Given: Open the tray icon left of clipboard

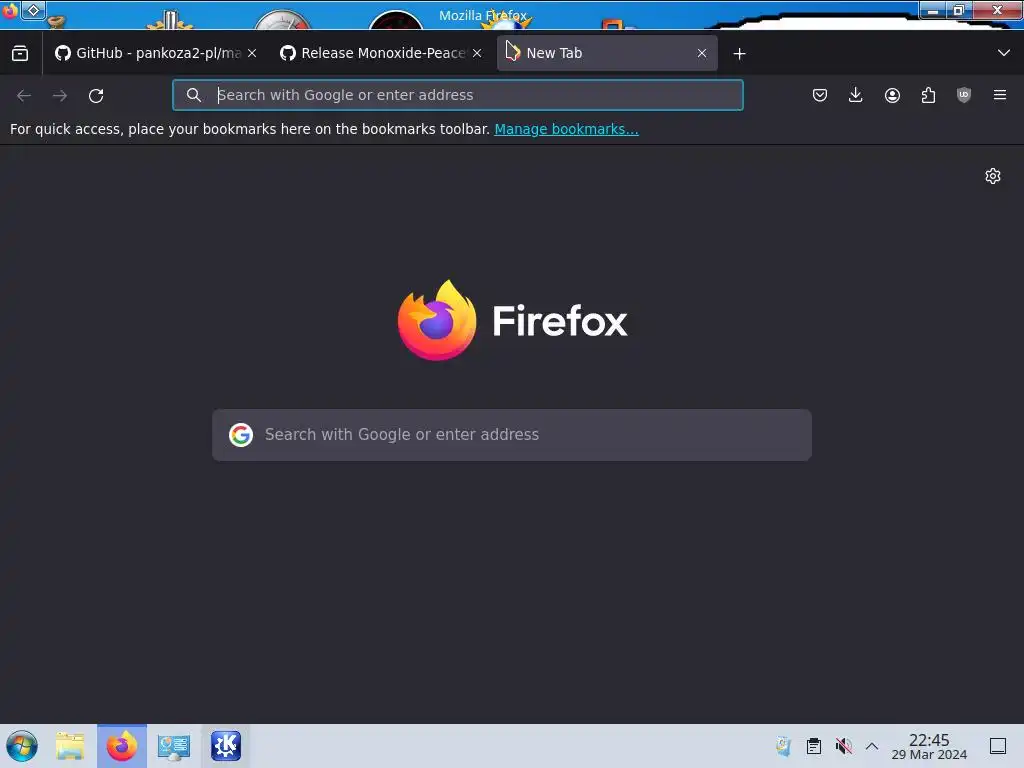Looking at the screenshot, I should pos(783,746).
